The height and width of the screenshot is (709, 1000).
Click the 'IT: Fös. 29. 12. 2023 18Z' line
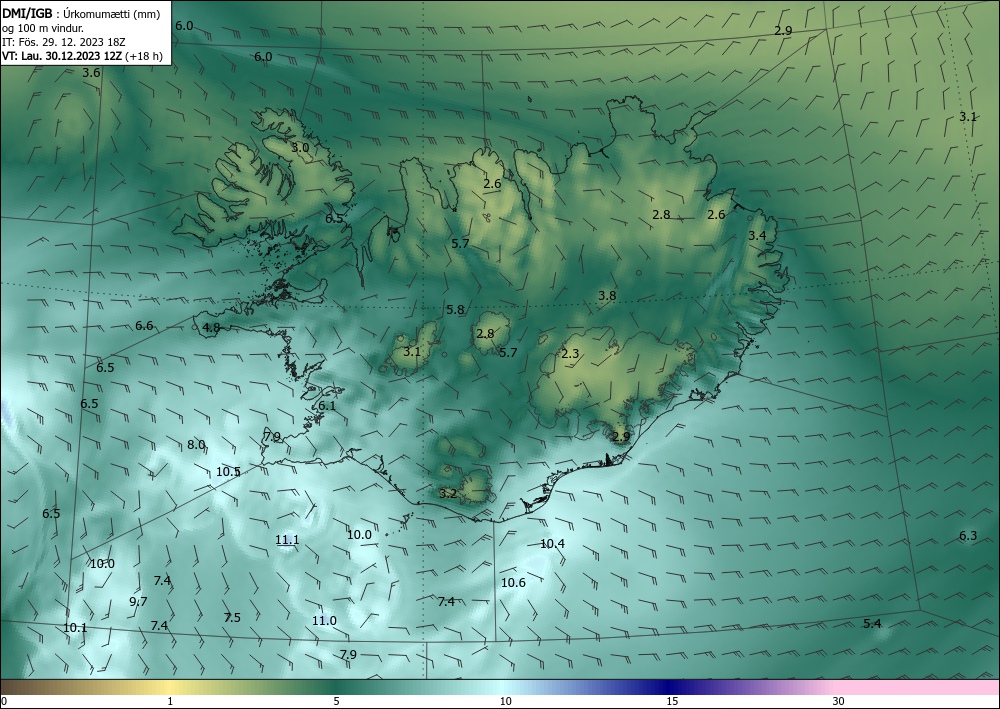[64, 42]
